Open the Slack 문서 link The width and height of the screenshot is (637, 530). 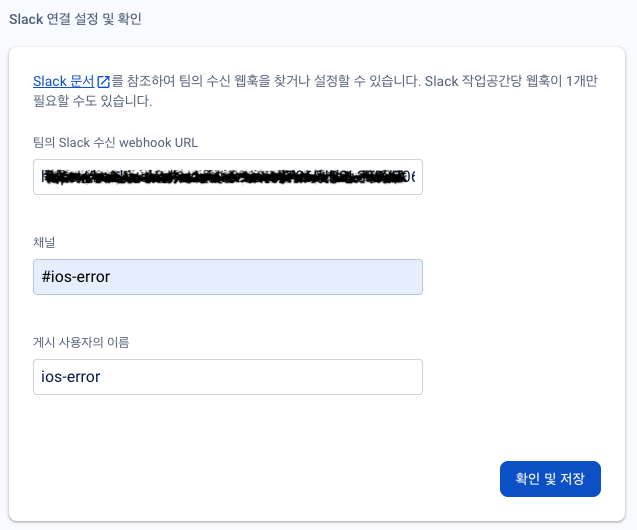coord(63,81)
